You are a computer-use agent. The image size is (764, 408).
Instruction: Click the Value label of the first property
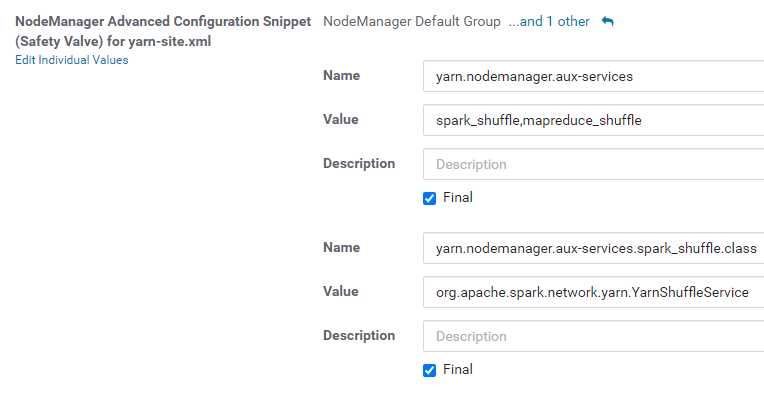(341, 120)
